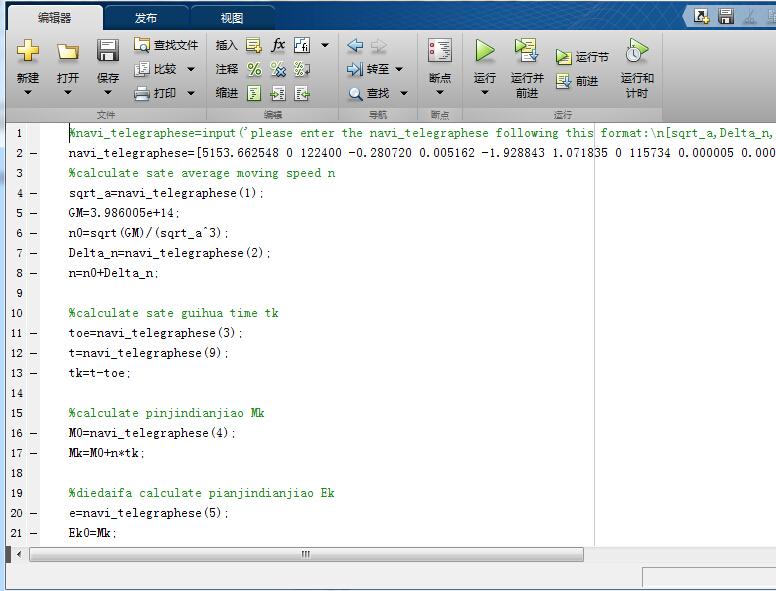This screenshot has width=776, height=591.
Task: Click the Print (打印) button
Action: (155, 93)
